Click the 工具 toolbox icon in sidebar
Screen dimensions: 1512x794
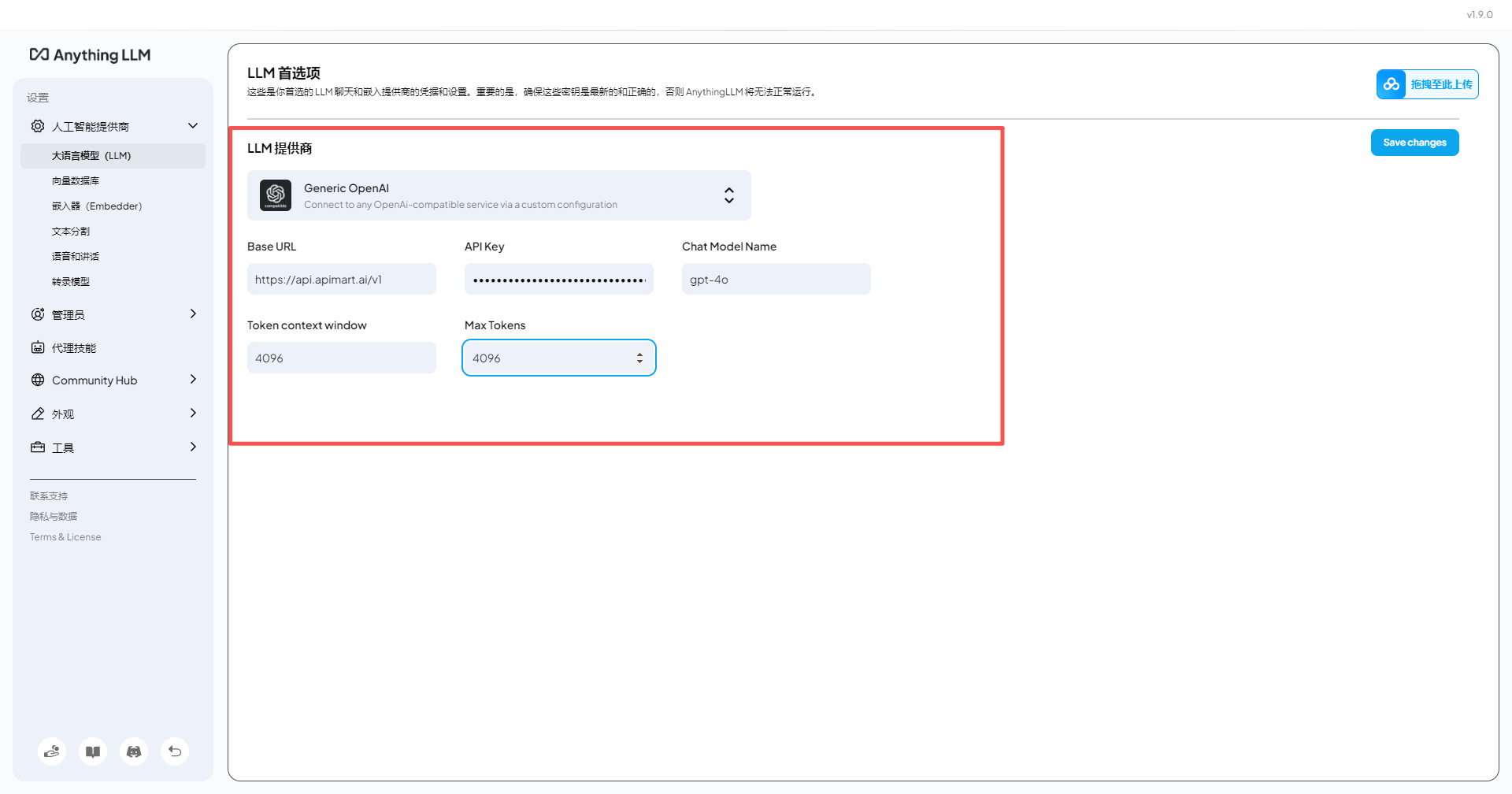tap(37, 447)
